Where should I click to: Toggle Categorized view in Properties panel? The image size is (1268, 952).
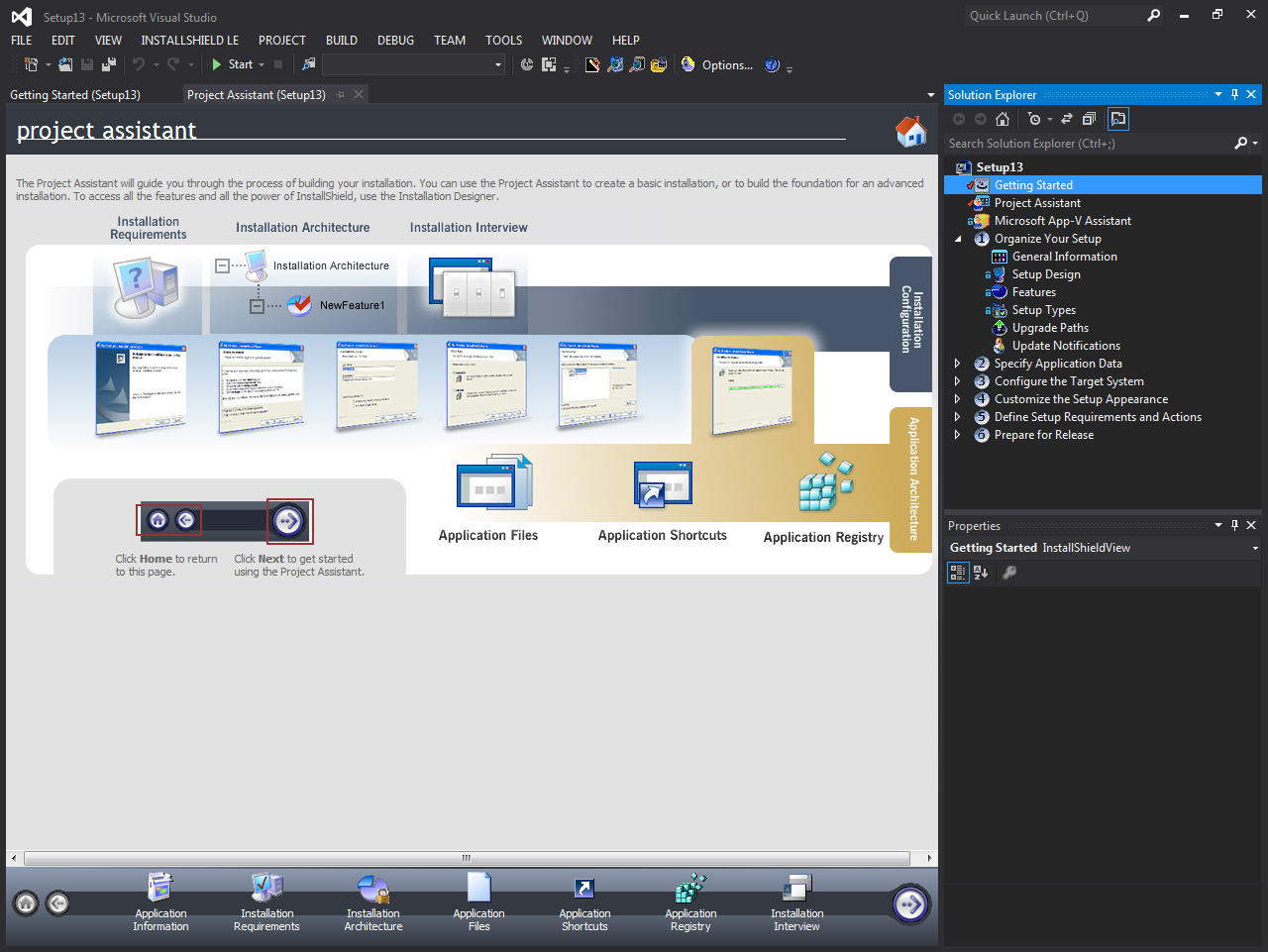point(958,573)
